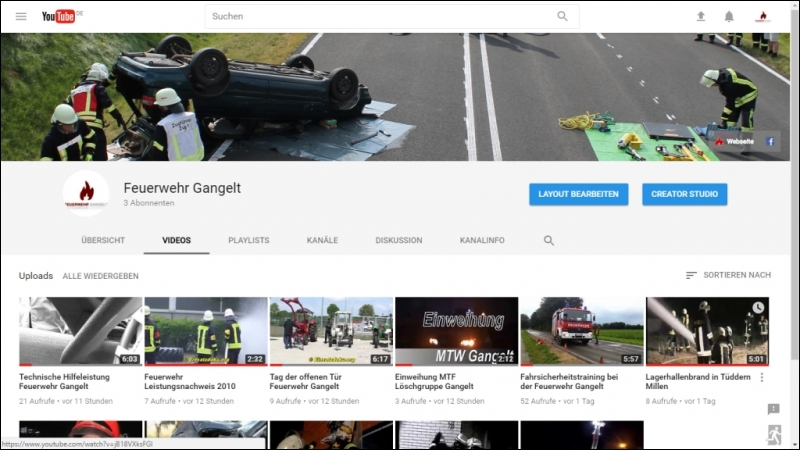Open the account avatar menu
The height and width of the screenshot is (450, 800).
(763, 16)
